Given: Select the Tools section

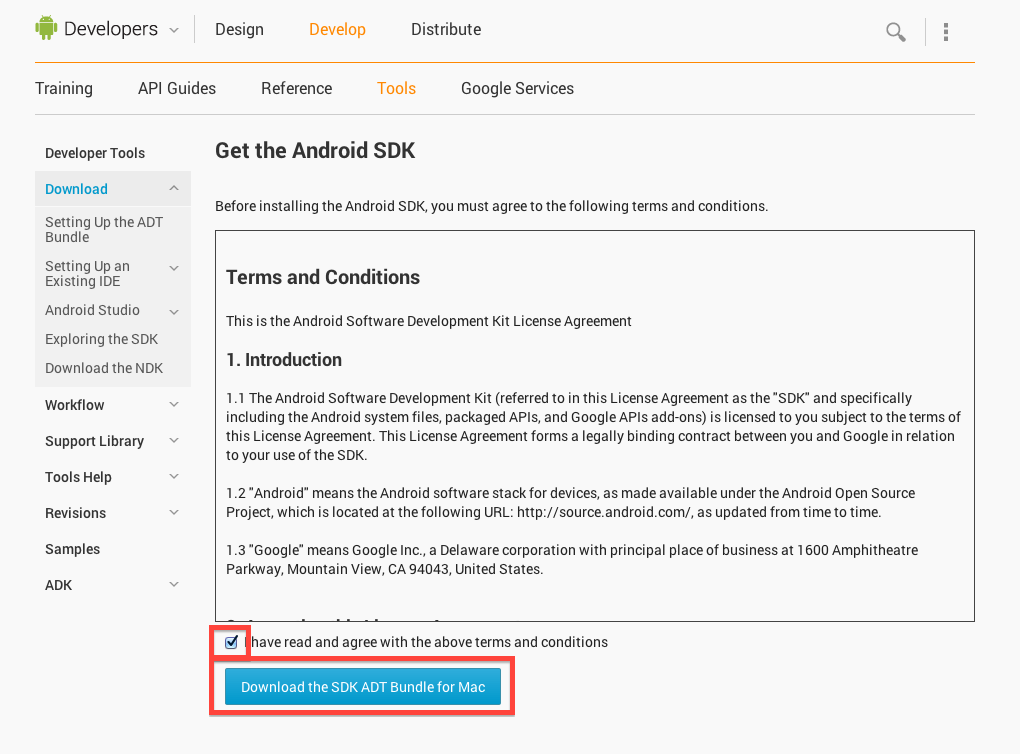Looking at the screenshot, I should point(396,88).
